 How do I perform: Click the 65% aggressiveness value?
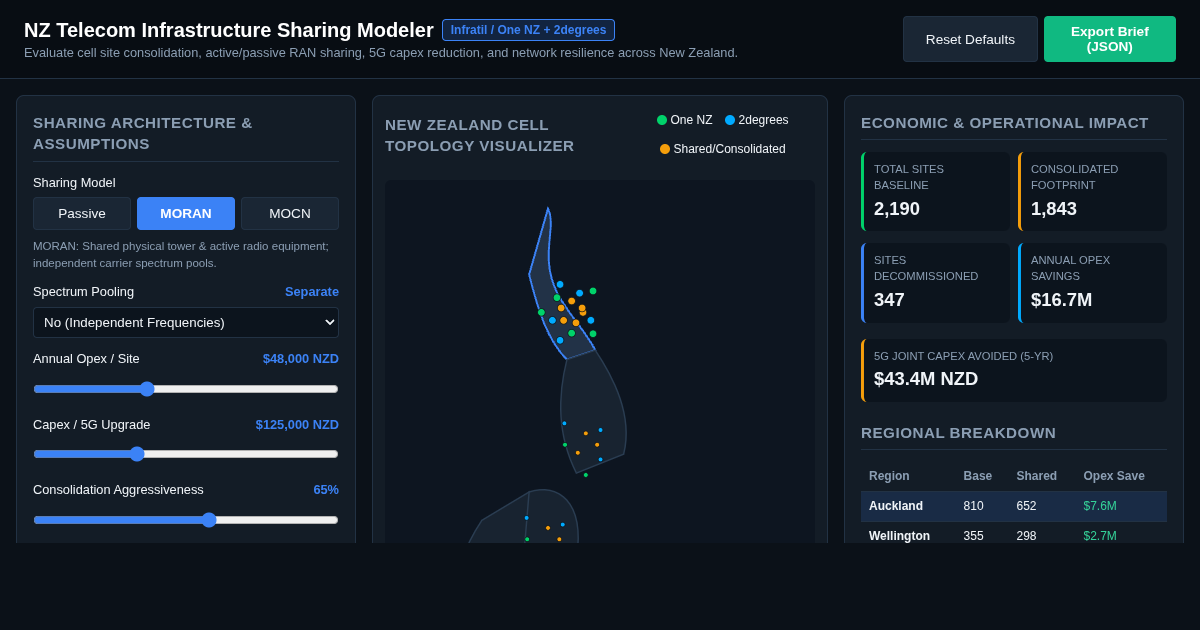[326, 489]
